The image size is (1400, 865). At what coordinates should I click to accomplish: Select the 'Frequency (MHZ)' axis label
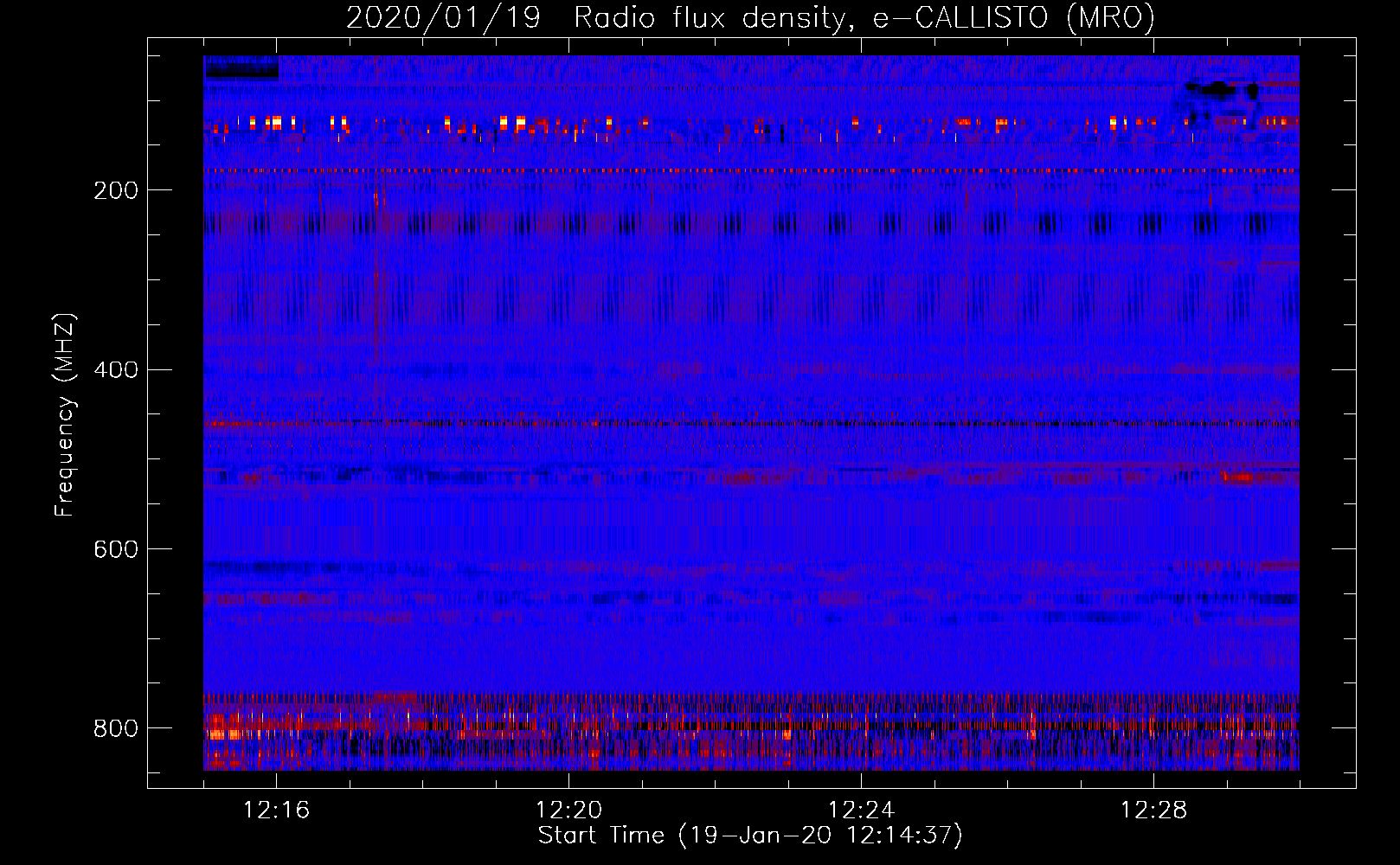[x=65, y=414]
